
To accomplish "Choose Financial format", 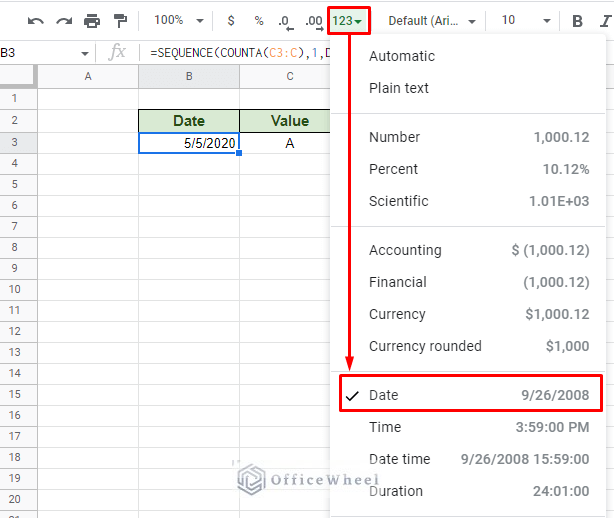I will click(x=468, y=282).
